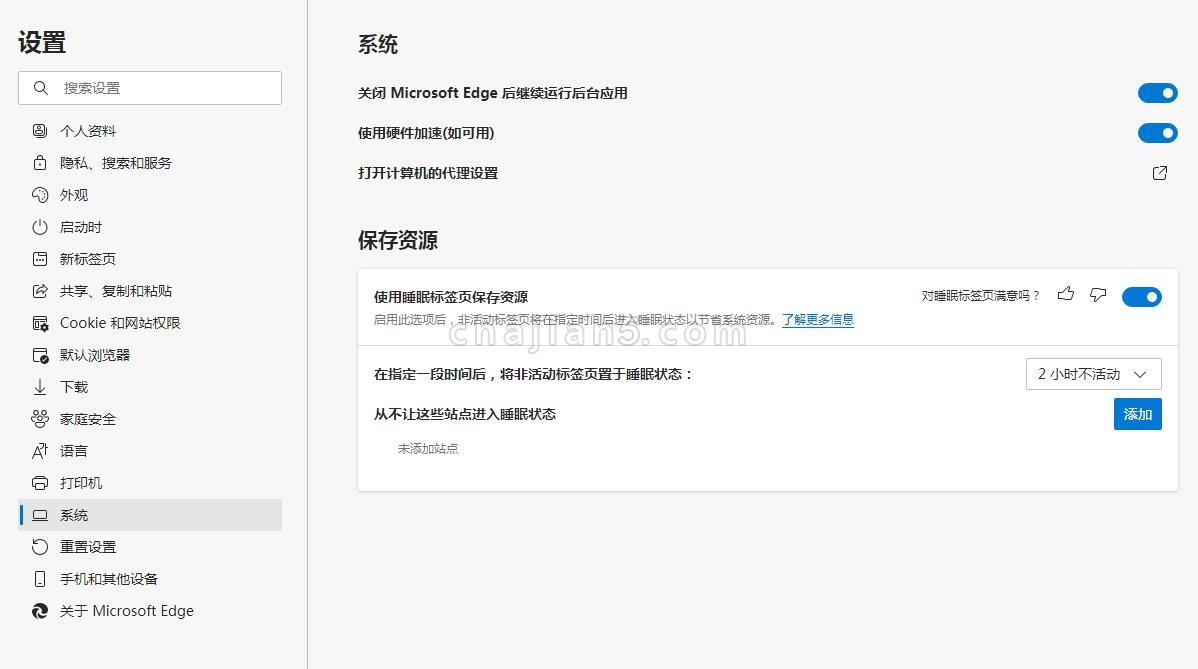The image size is (1198, 669).
Task: Open 关于 Microsoft Edge page
Action: coord(150,611)
